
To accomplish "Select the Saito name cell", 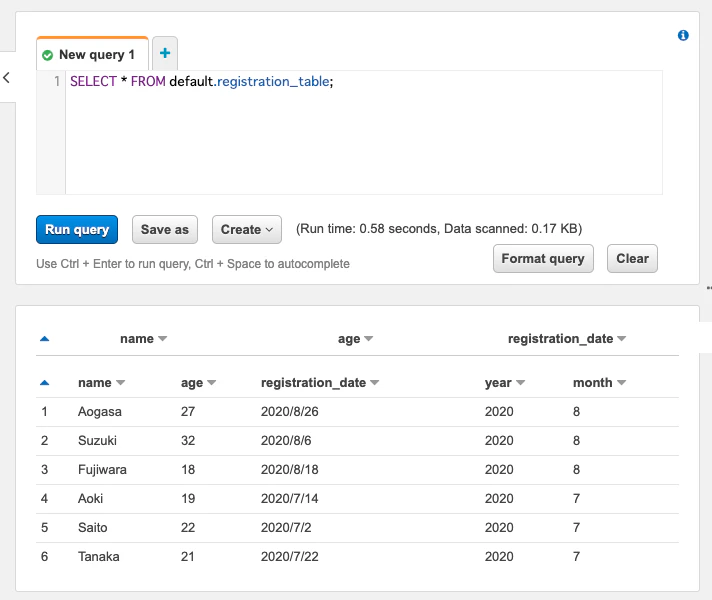I will (x=93, y=528).
